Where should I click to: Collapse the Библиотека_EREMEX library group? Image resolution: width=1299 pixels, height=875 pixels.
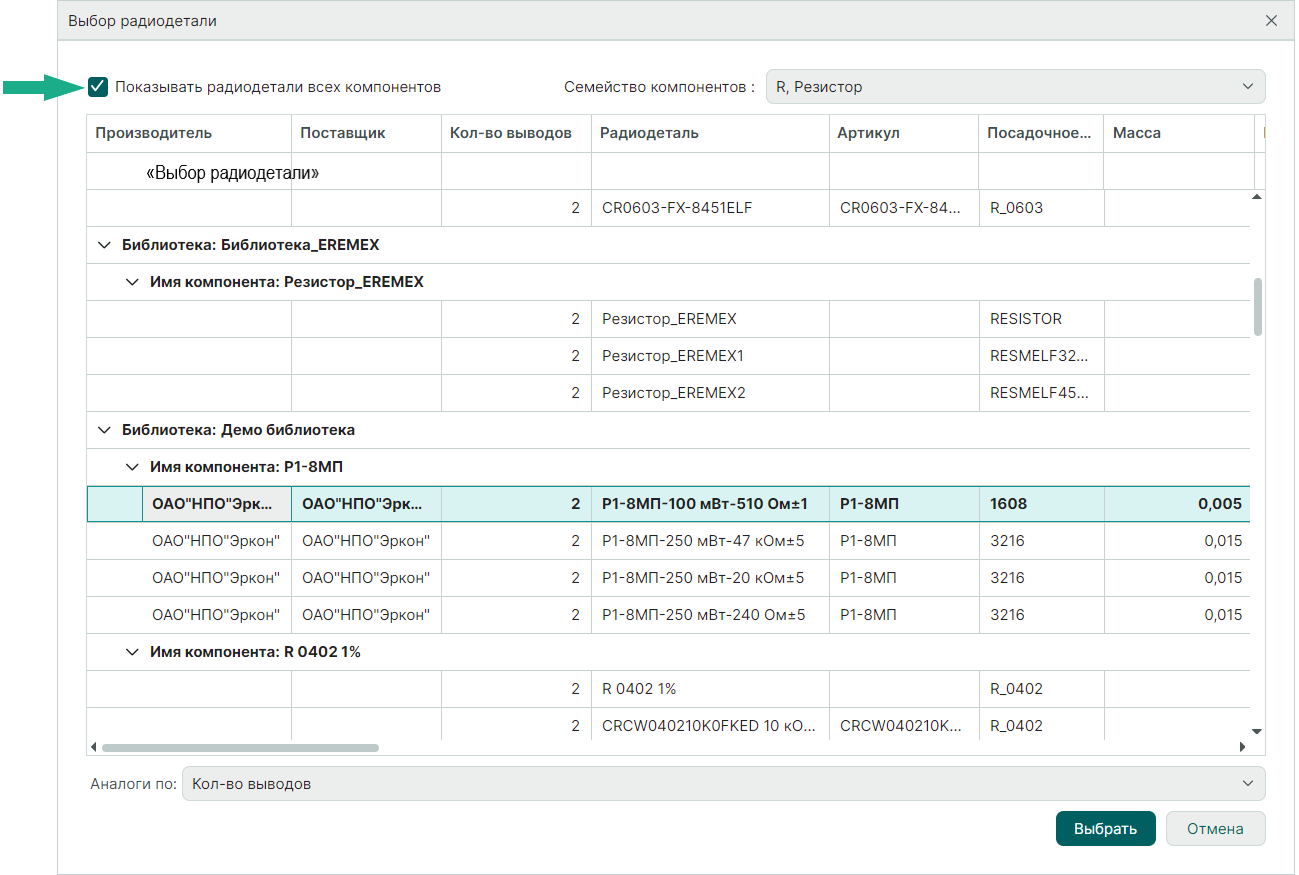pos(104,245)
